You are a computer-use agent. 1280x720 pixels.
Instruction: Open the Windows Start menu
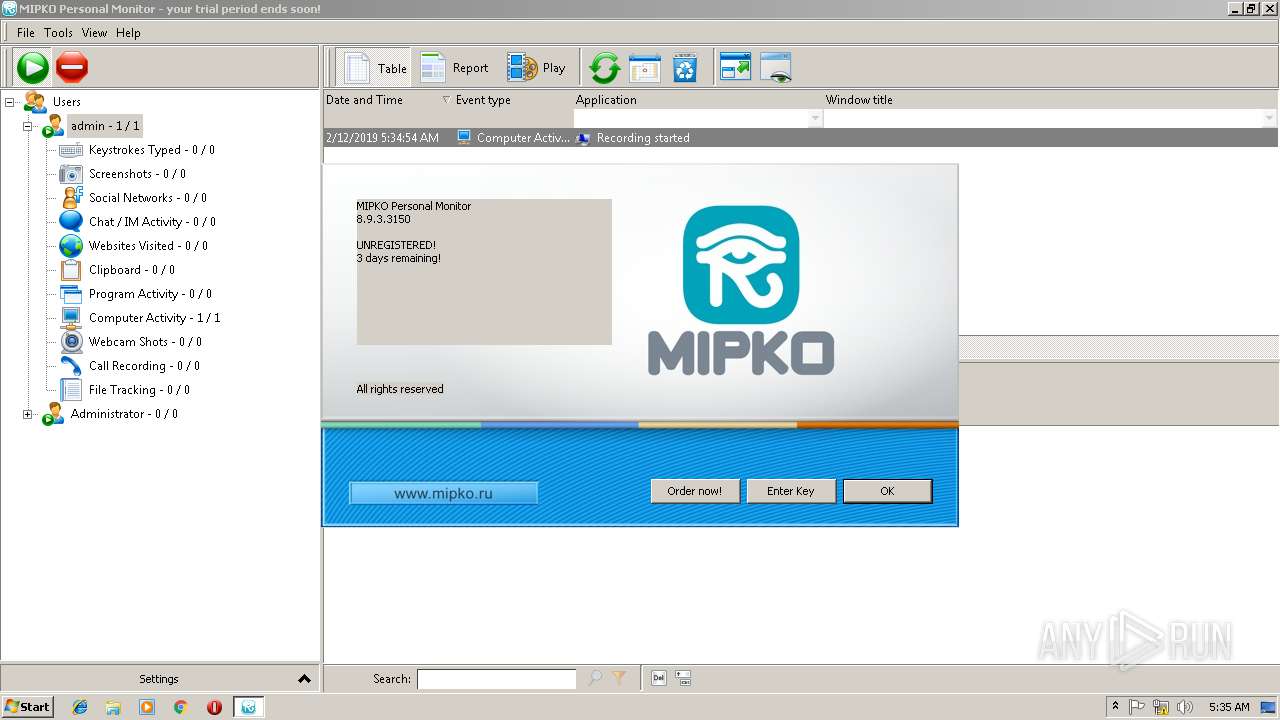[x=27, y=707]
